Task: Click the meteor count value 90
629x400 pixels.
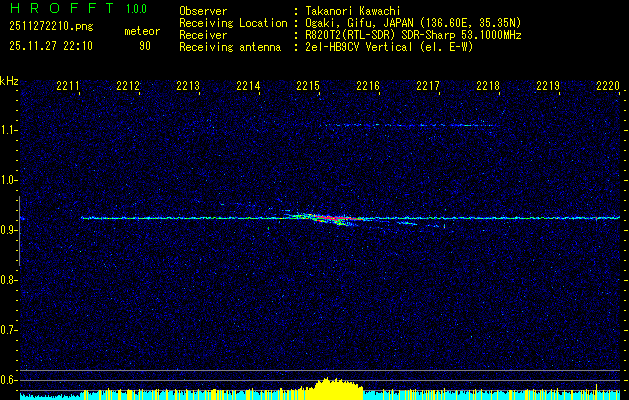Action: [145, 46]
